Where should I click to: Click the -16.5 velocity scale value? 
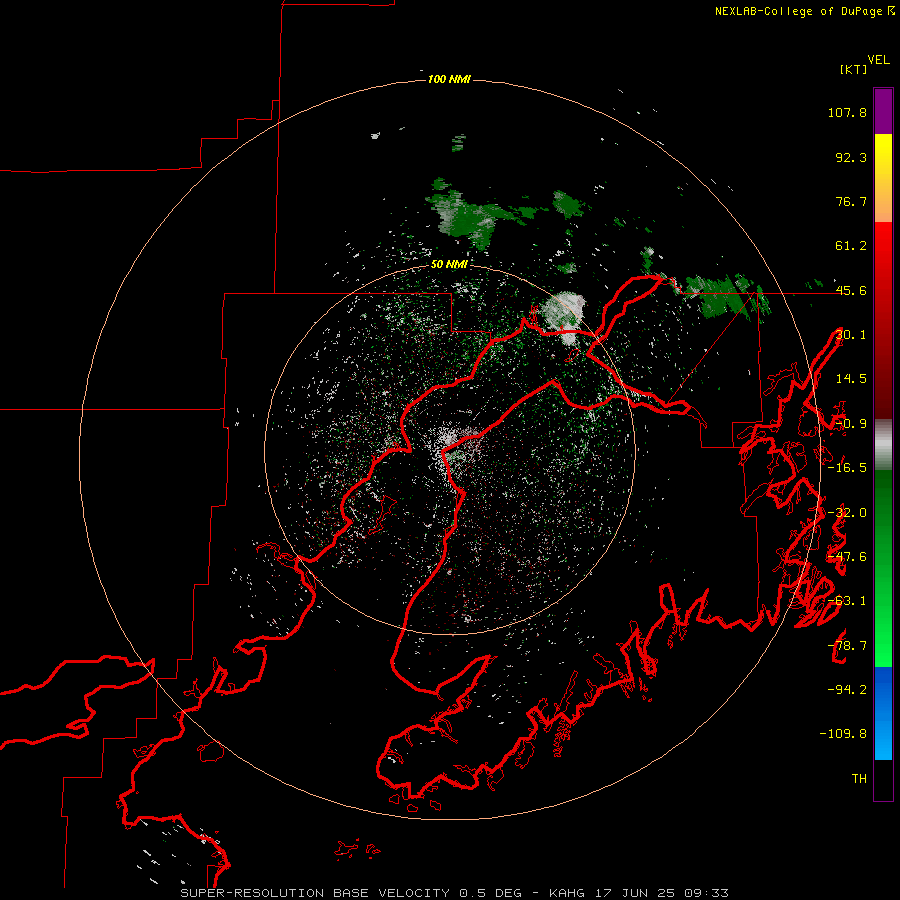click(847, 468)
